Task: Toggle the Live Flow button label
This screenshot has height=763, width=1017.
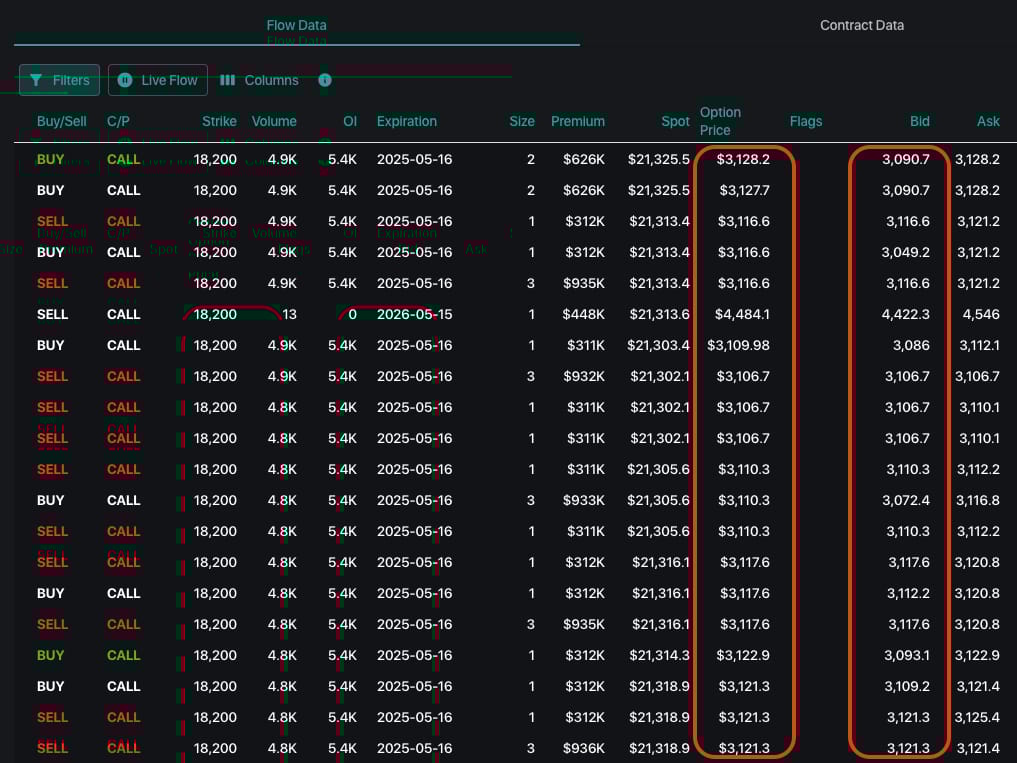Action: point(169,80)
